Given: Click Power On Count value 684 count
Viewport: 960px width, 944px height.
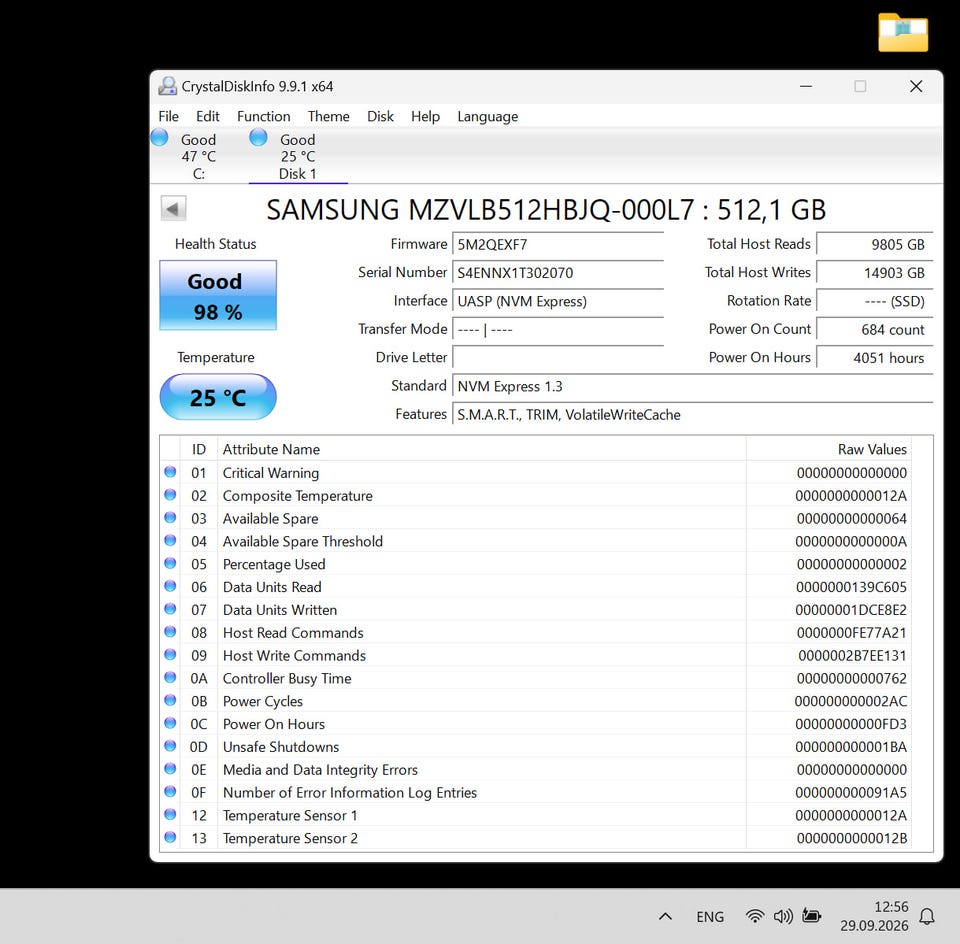Looking at the screenshot, I should tap(874, 329).
